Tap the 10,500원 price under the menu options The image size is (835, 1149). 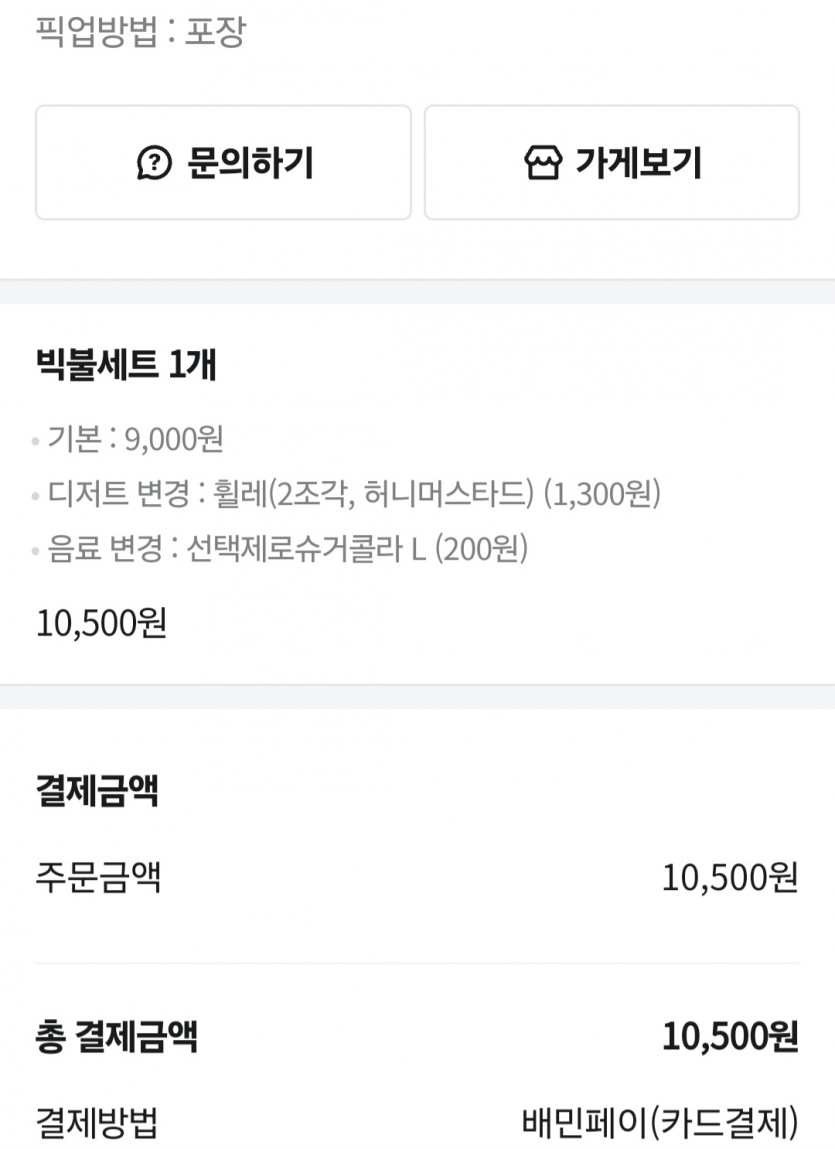click(101, 623)
